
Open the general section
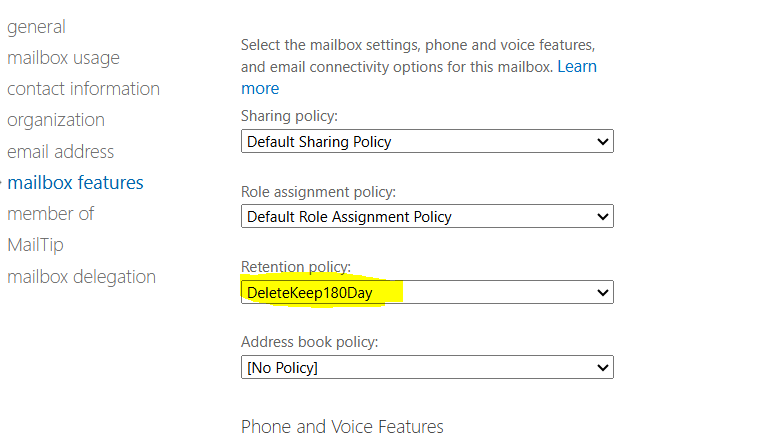pos(36,27)
